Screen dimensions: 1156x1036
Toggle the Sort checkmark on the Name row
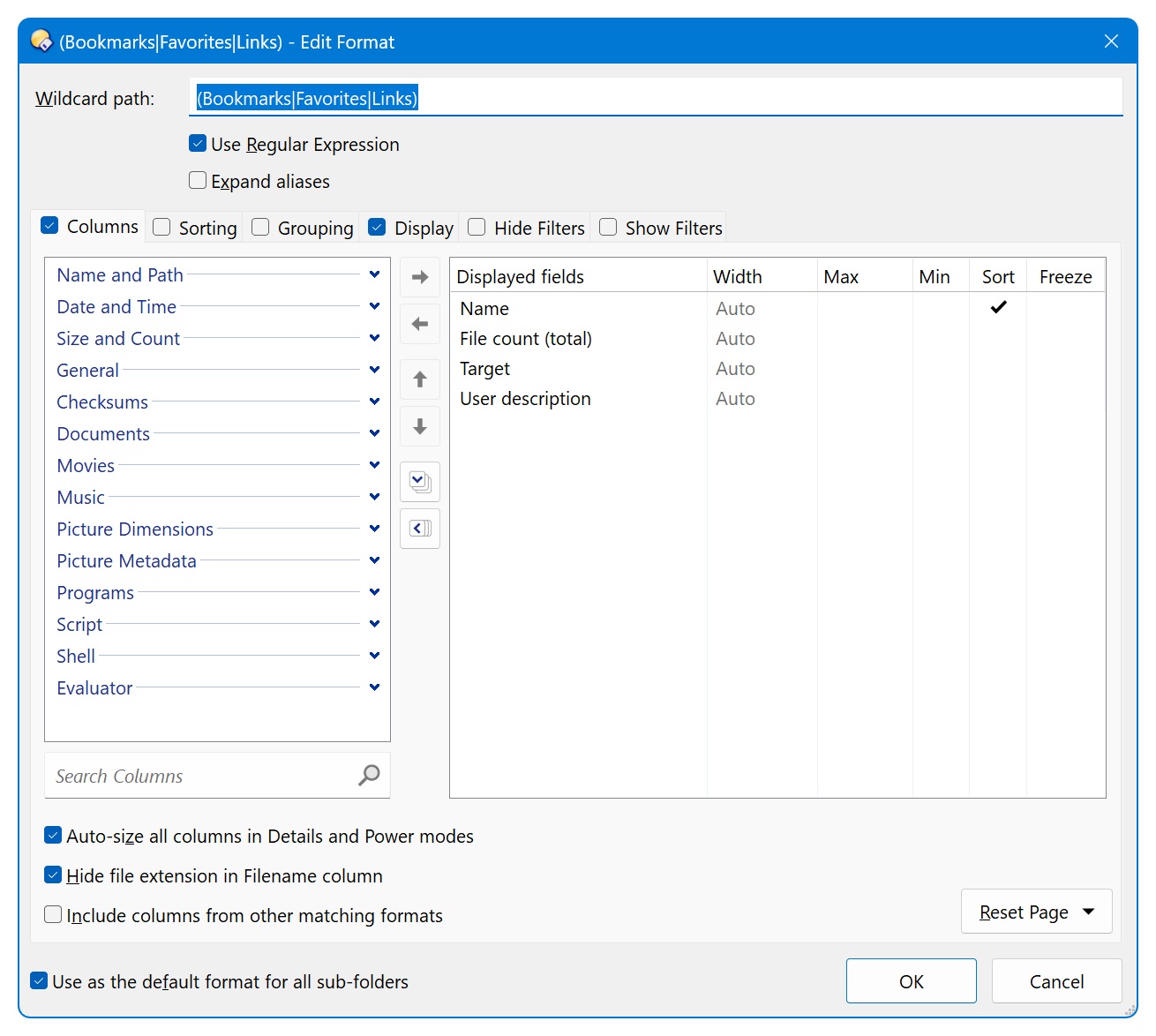pyautogui.click(x=998, y=308)
